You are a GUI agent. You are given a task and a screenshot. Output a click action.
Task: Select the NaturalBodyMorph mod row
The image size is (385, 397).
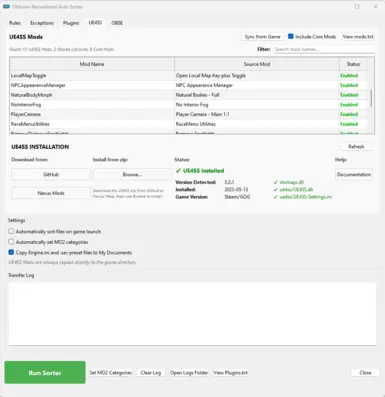[x=189, y=95]
